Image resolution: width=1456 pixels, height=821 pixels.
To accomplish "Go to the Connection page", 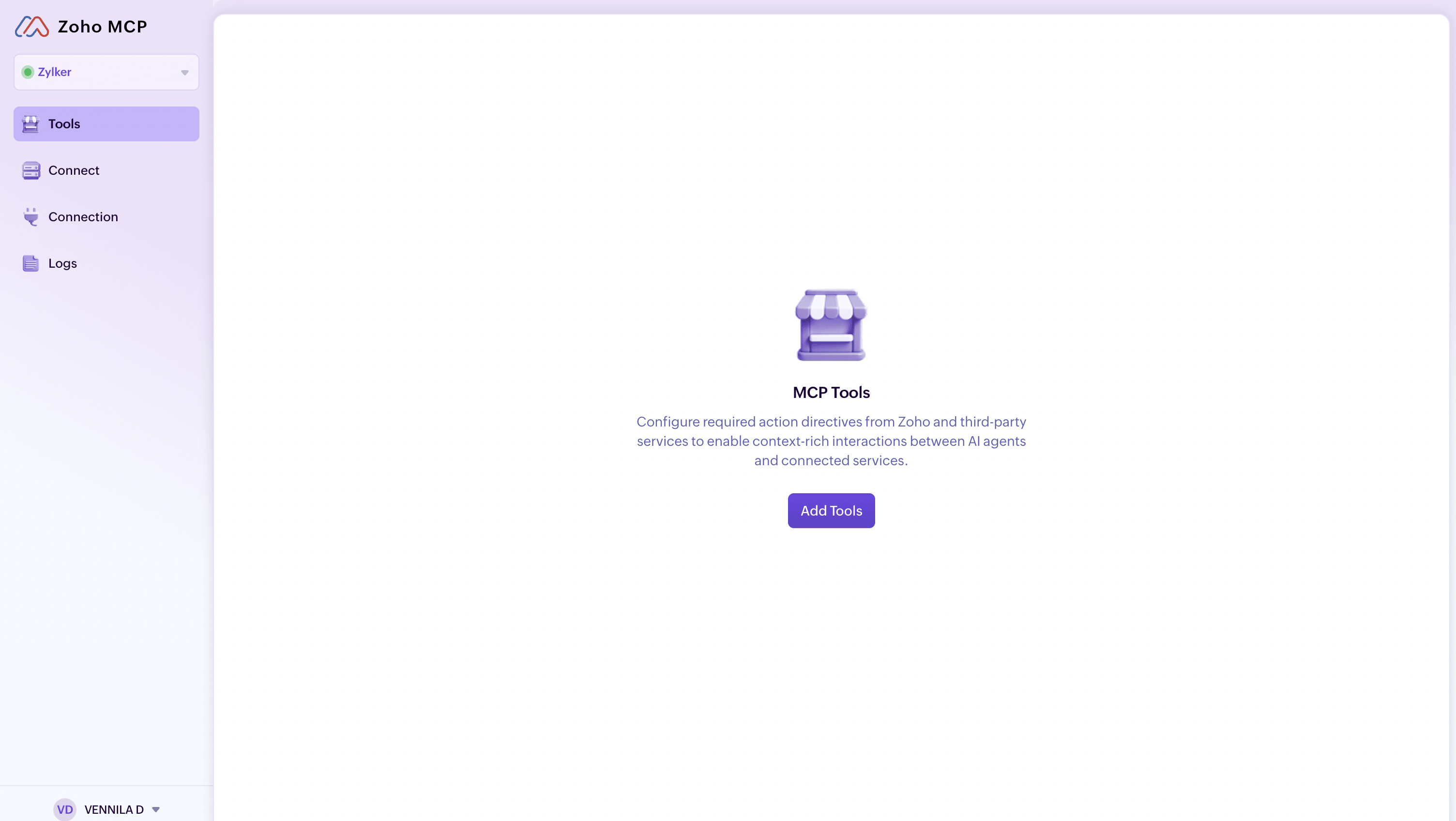I will [x=83, y=216].
